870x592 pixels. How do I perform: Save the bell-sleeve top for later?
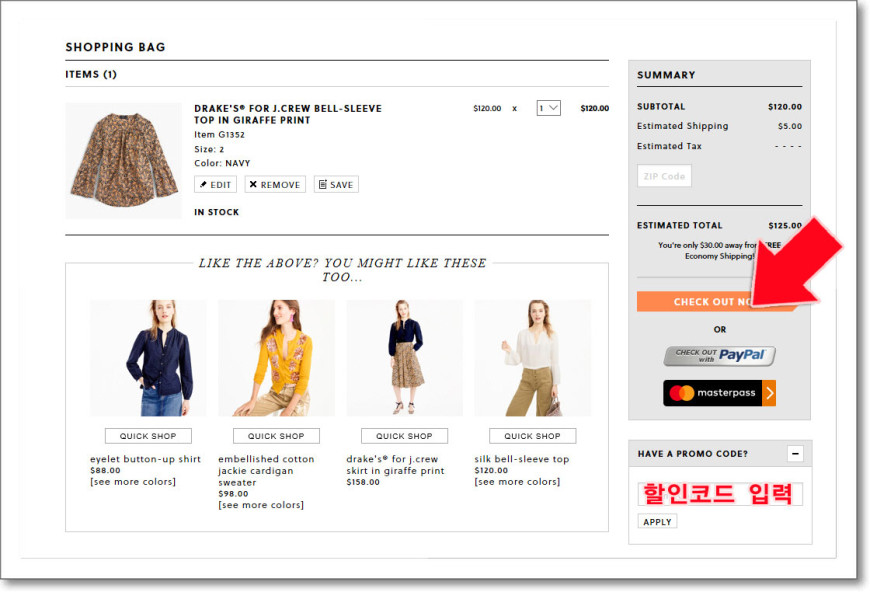point(336,185)
